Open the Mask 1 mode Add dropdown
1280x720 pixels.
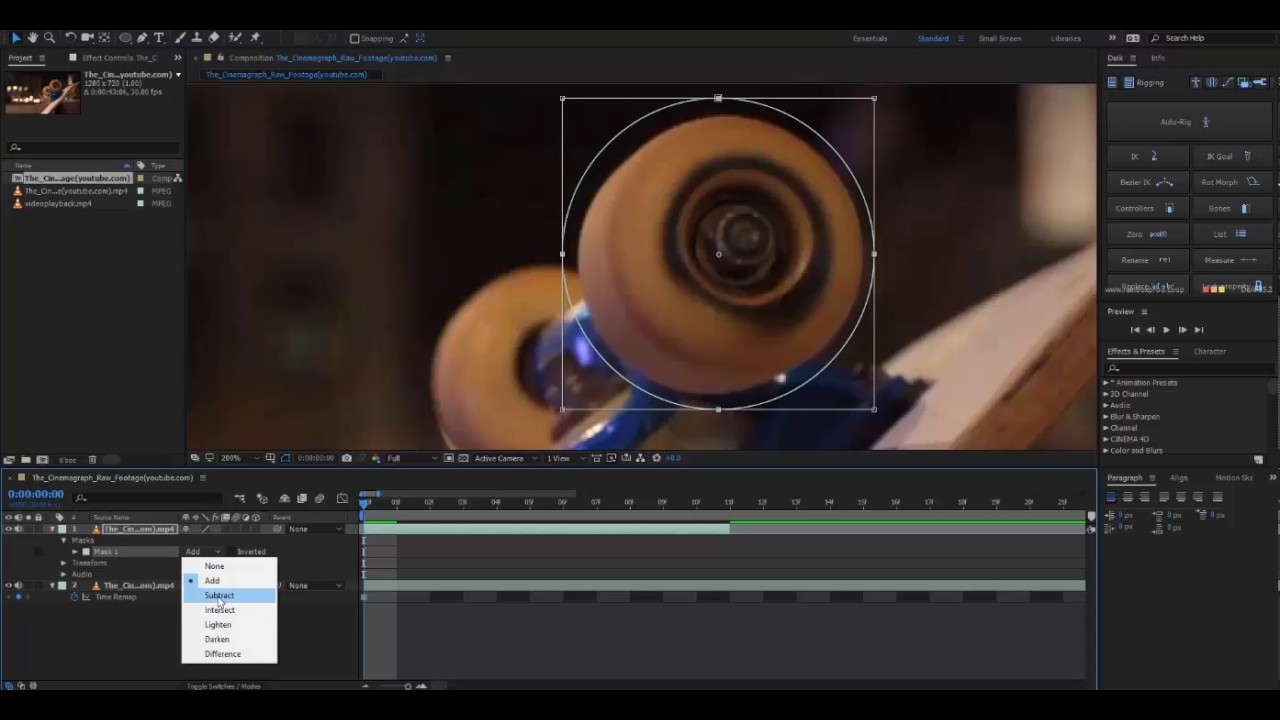click(x=201, y=552)
